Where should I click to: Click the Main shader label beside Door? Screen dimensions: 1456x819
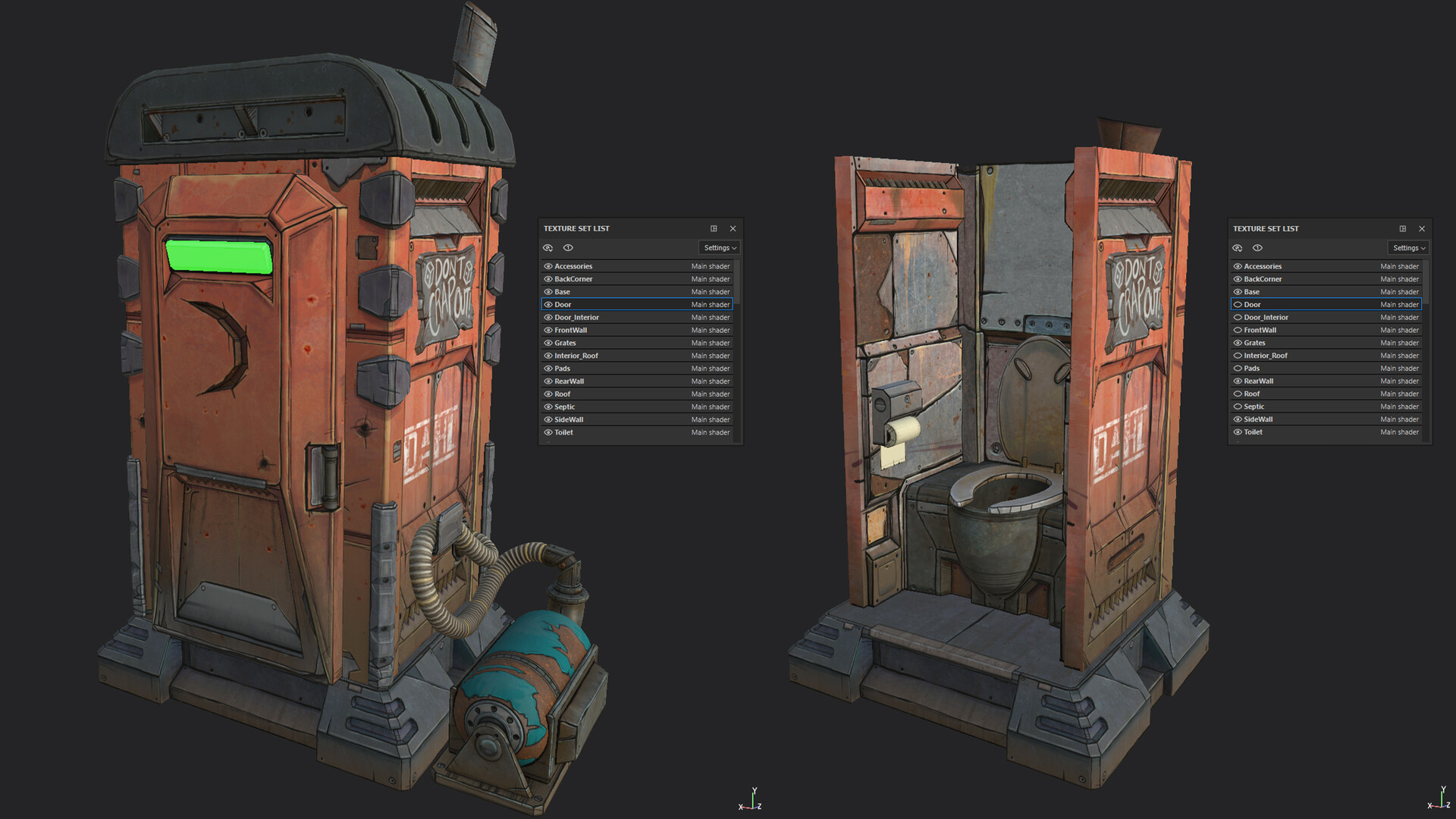click(x=710, y=304)
